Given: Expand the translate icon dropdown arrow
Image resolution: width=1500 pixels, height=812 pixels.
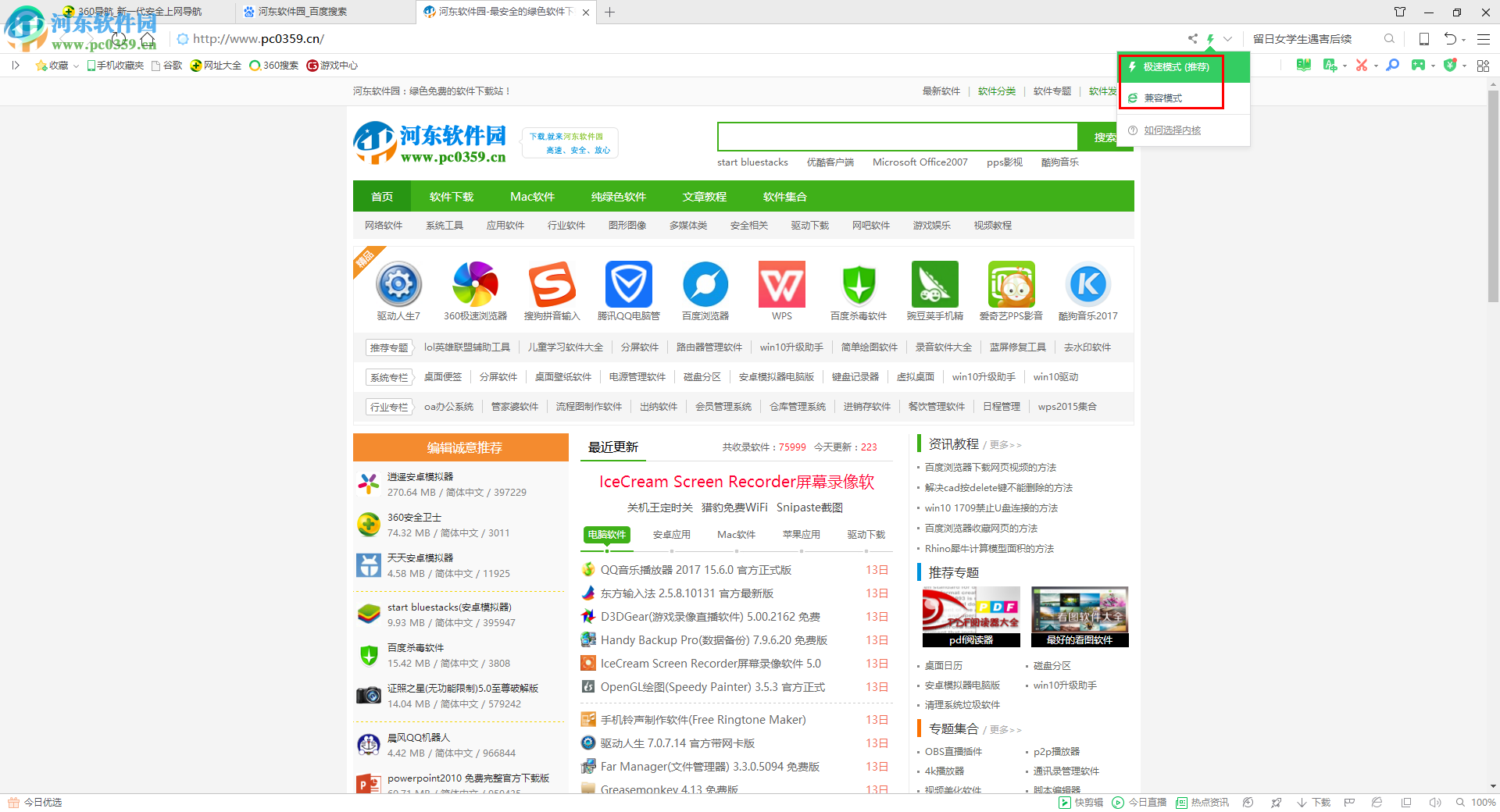Looking at the screenshot, I should pos(1345,66).
